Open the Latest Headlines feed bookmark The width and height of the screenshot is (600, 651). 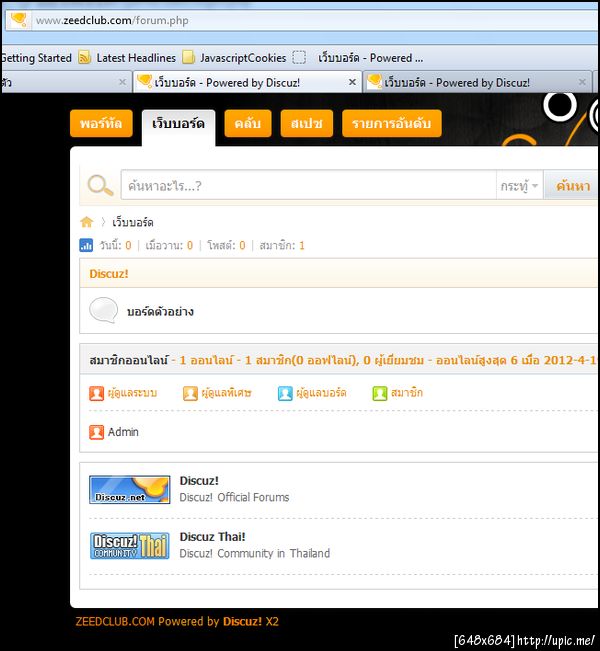click(x=127, y=58)
